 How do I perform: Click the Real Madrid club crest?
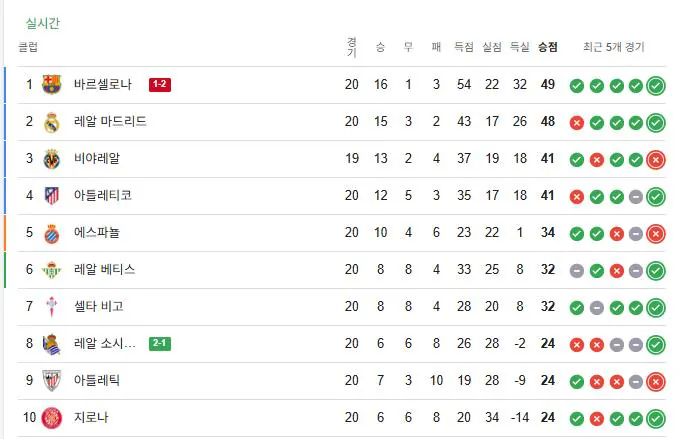click(x=52, y=122)
